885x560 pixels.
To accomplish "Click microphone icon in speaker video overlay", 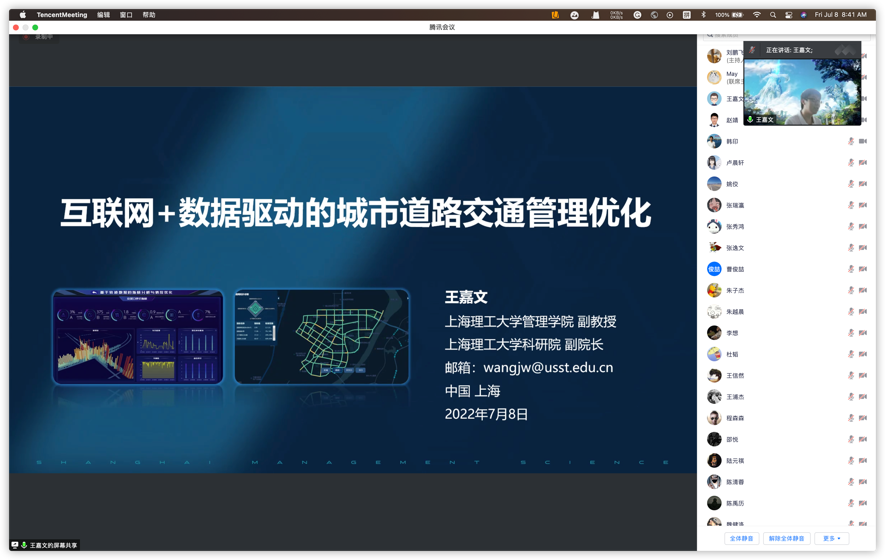I will pyautogui.click(x=750, y=120).
